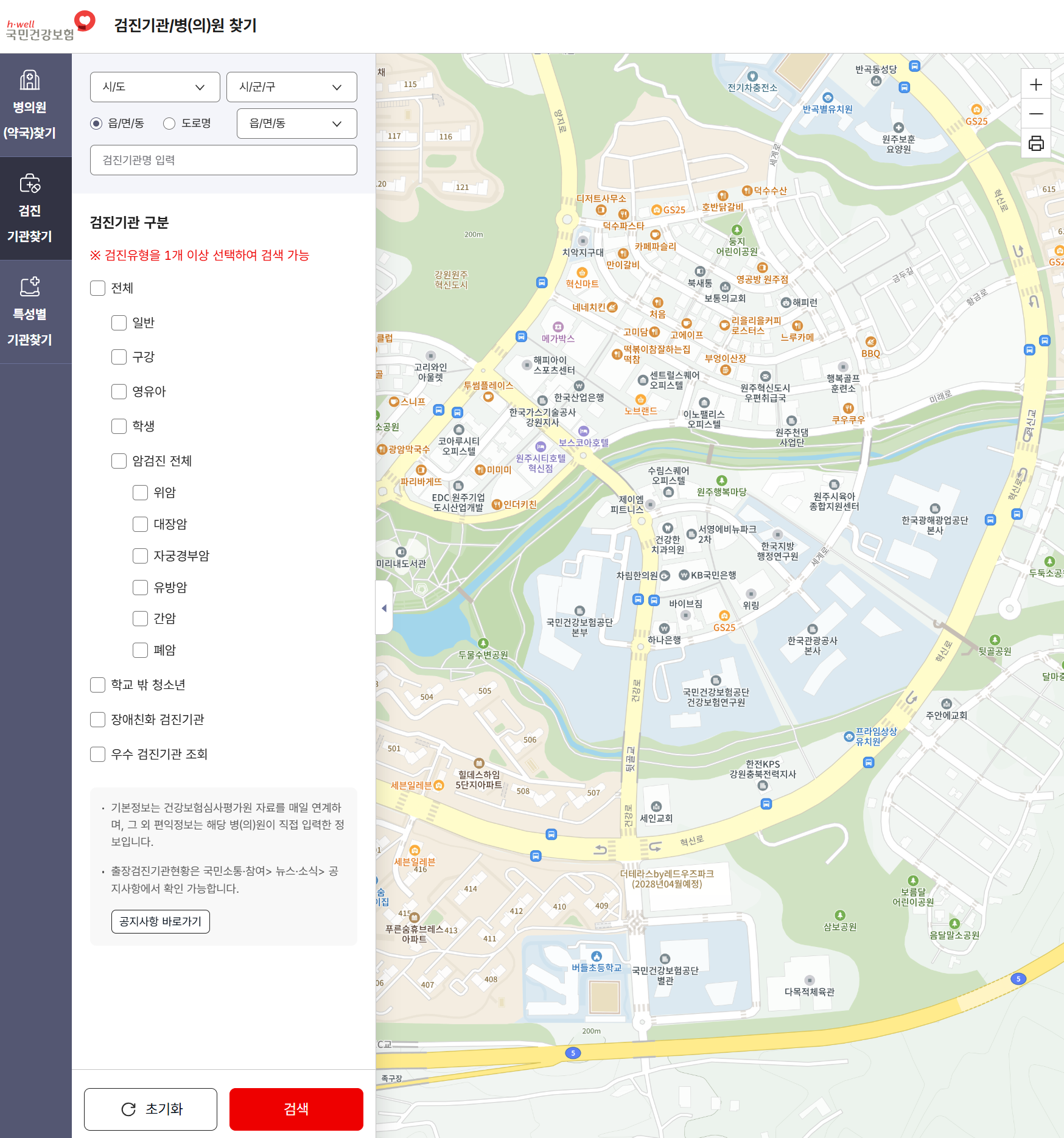Screen dimensions: 1064x1138
Task: Check the 암검진 전체 checkbox
Action: pos(119,461)
